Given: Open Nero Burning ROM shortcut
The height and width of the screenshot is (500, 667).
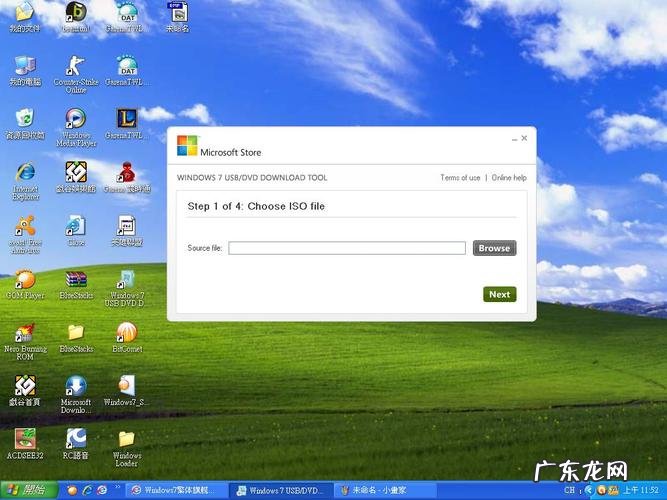Looking at the screenshot, I should click(25, 333).
